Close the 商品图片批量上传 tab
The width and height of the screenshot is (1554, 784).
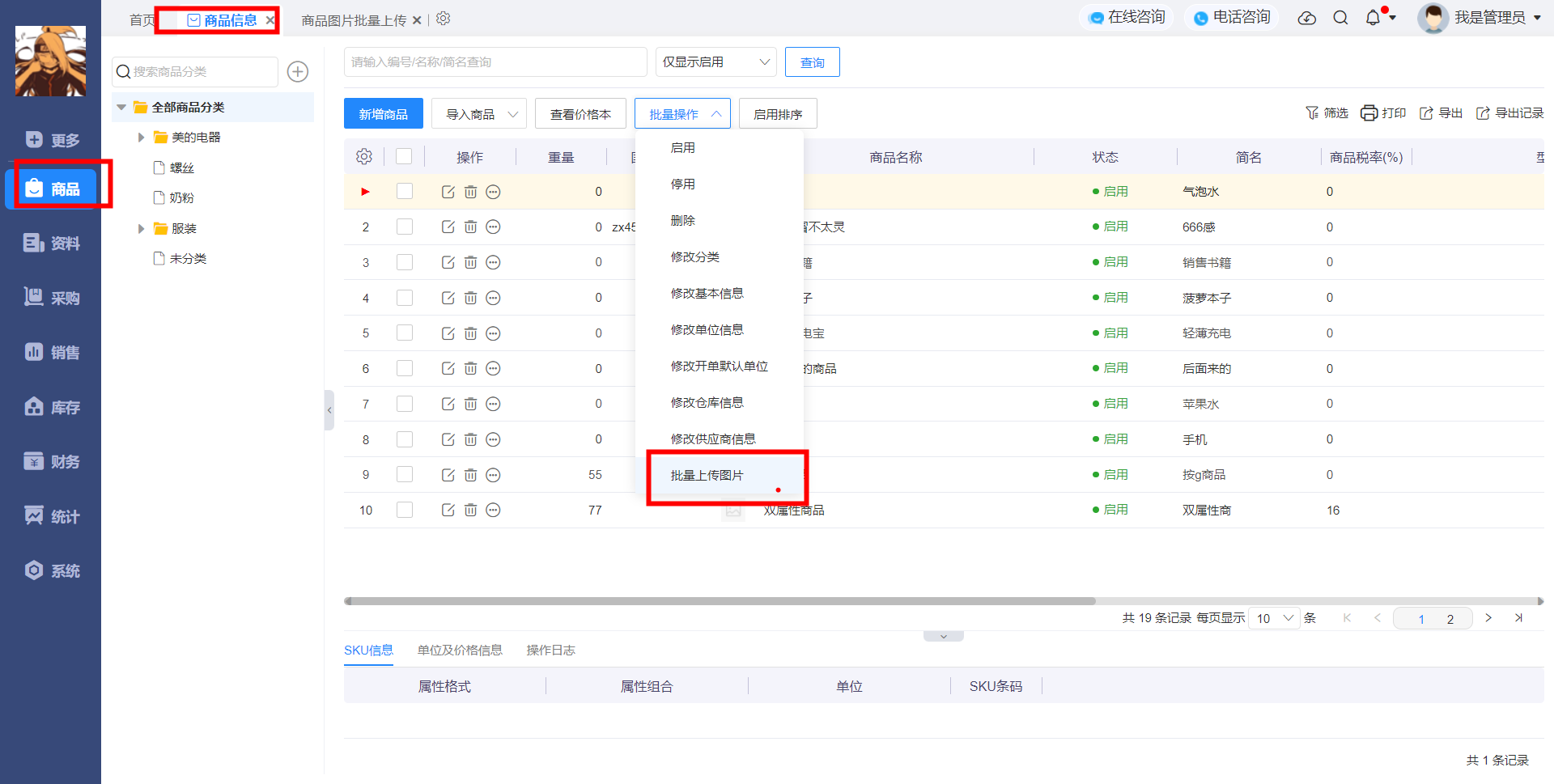(x=417, y=20)
